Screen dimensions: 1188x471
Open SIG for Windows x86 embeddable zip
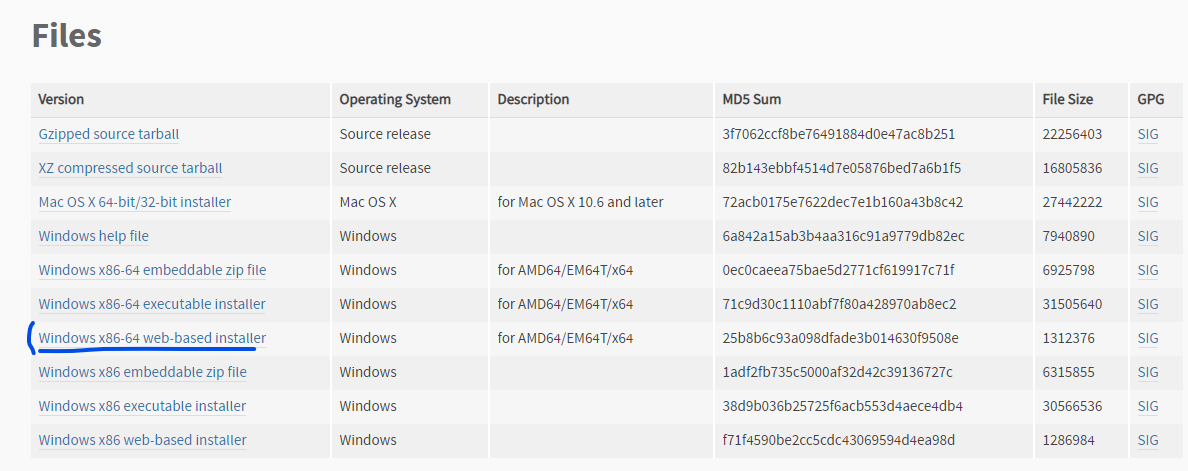tap(1148, 372)
